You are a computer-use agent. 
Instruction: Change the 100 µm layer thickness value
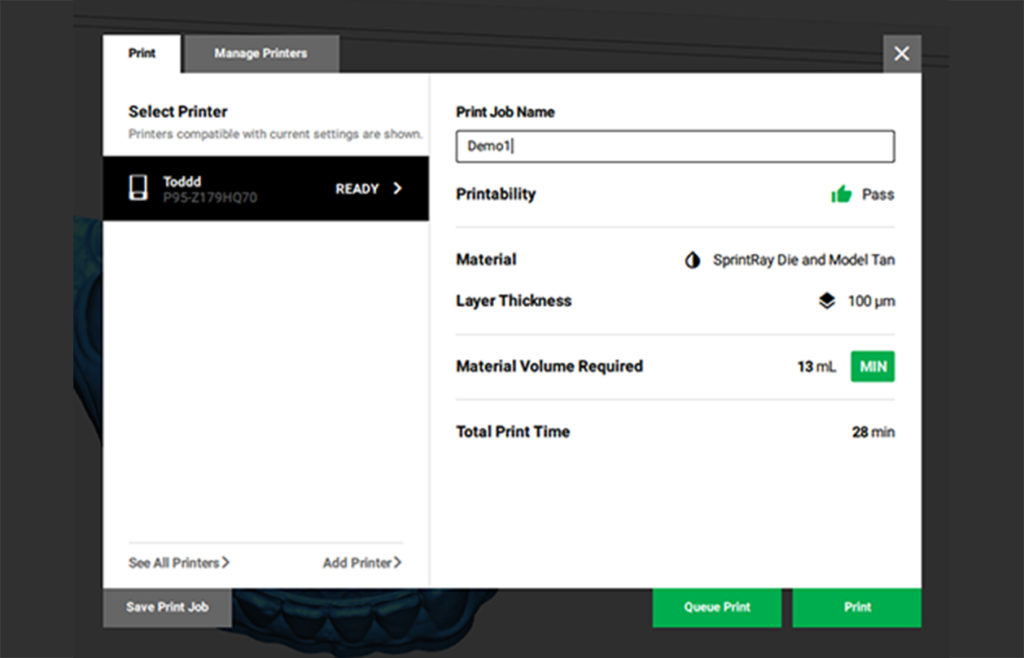tap(870, 301)
